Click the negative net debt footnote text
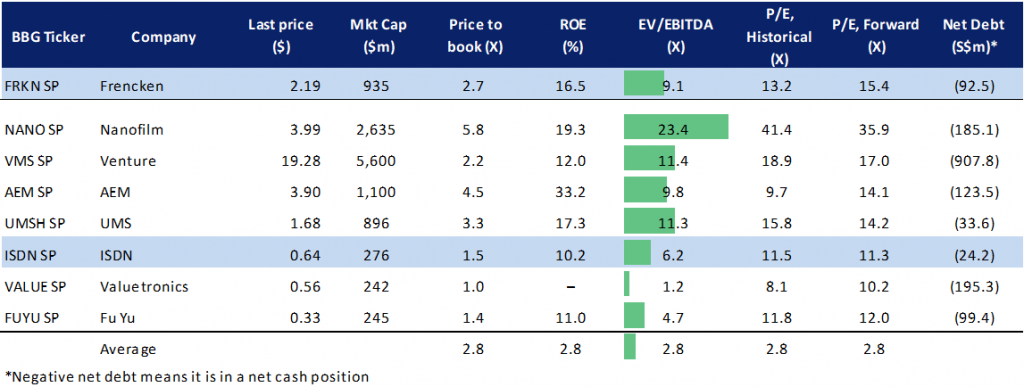This screenshot has width=1024, height=387. tap(187, 376)
